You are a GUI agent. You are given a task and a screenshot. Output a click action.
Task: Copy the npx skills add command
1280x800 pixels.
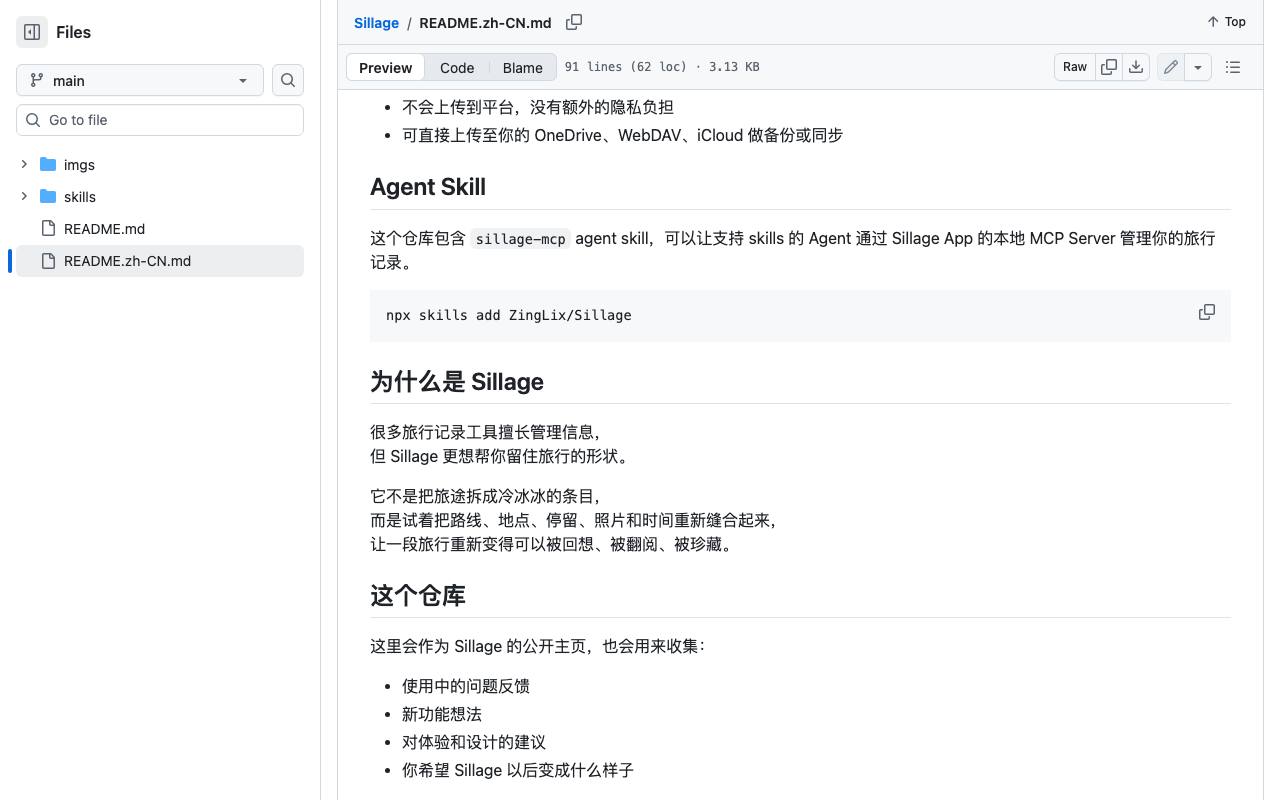1207,312
